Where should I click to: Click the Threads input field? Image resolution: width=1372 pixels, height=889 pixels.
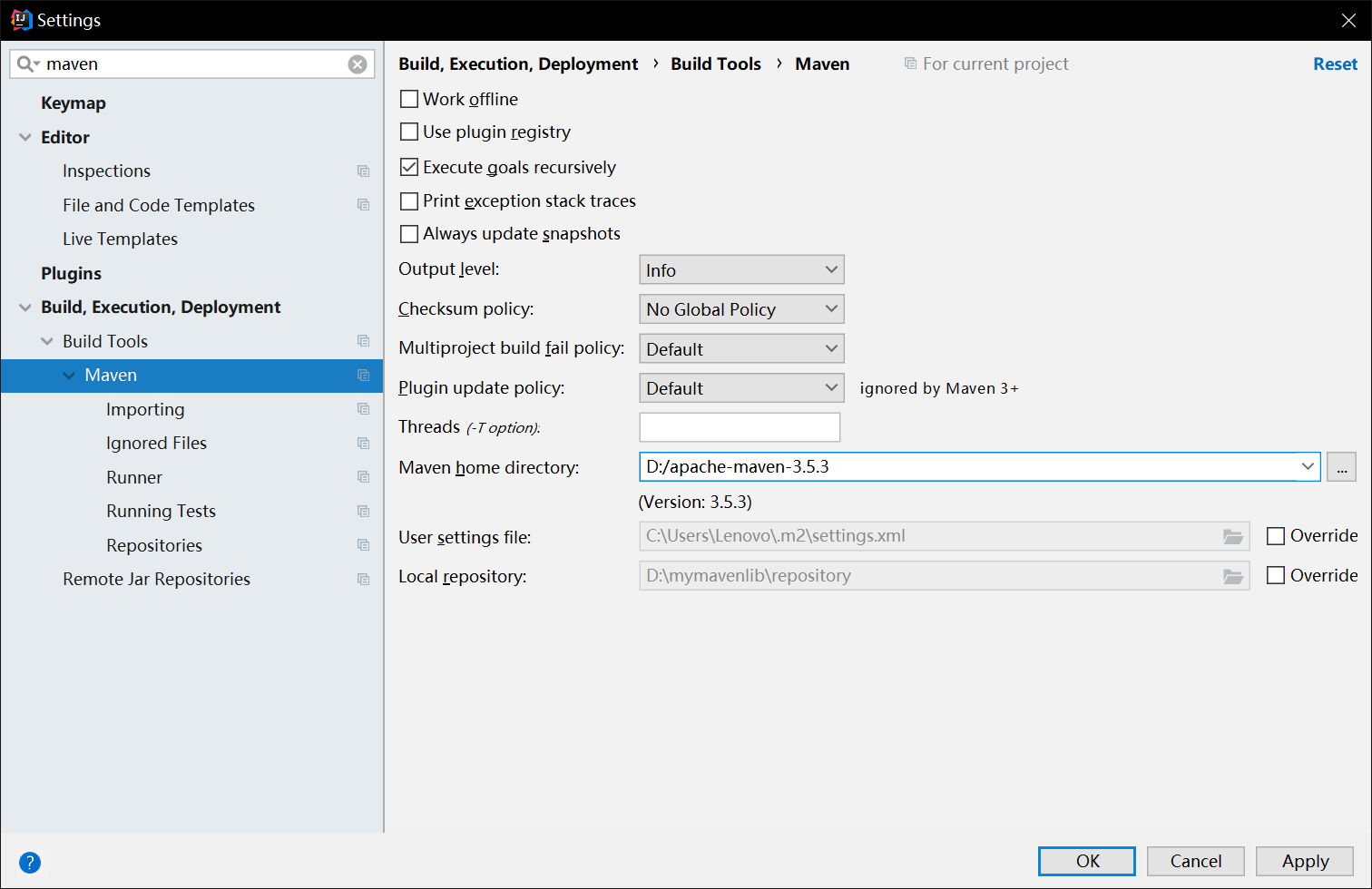pos(740,427)
